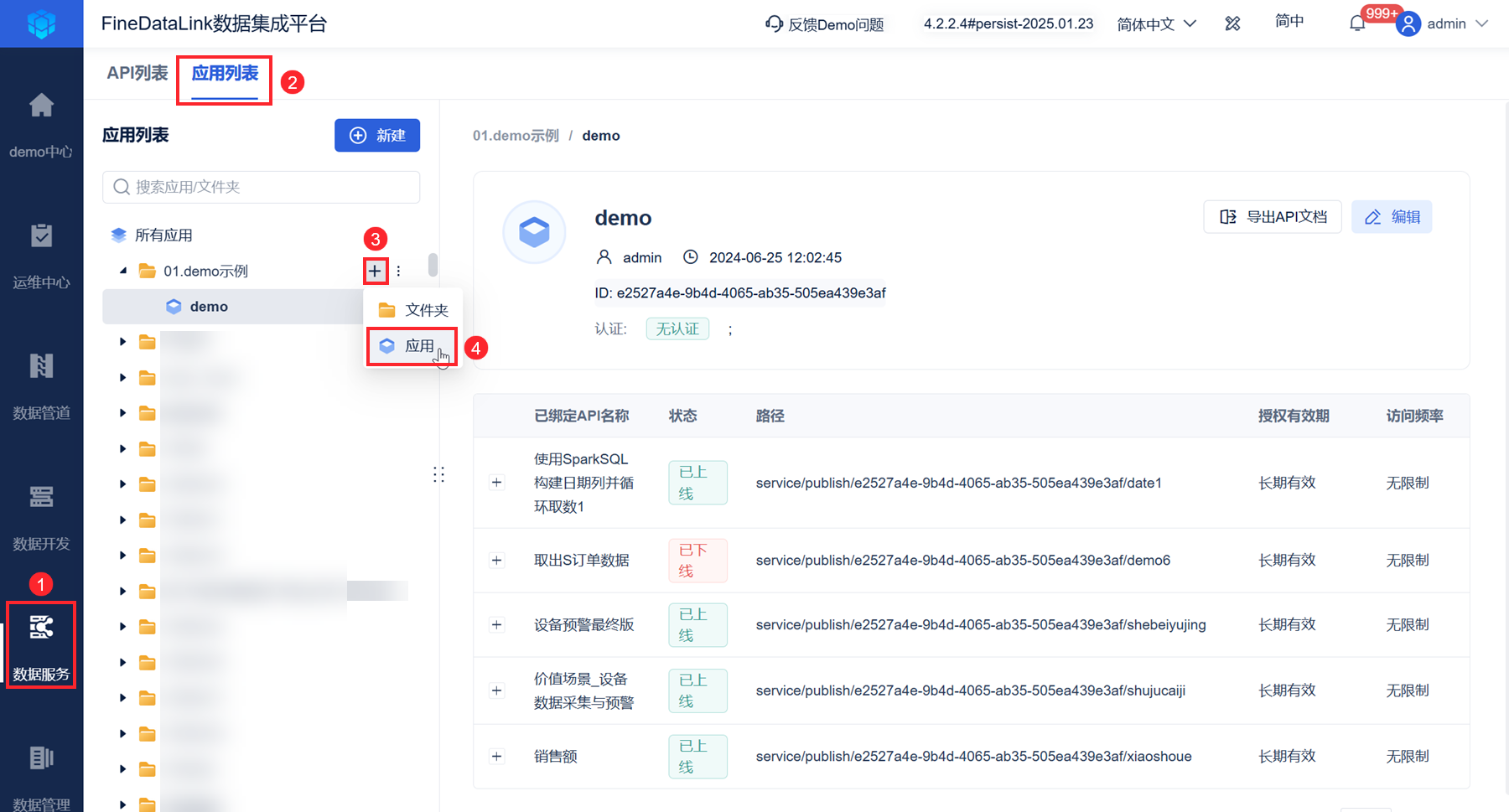Select 所有应用 in the tree
This screenshot has width=1509, height=812.
point(163,235)
